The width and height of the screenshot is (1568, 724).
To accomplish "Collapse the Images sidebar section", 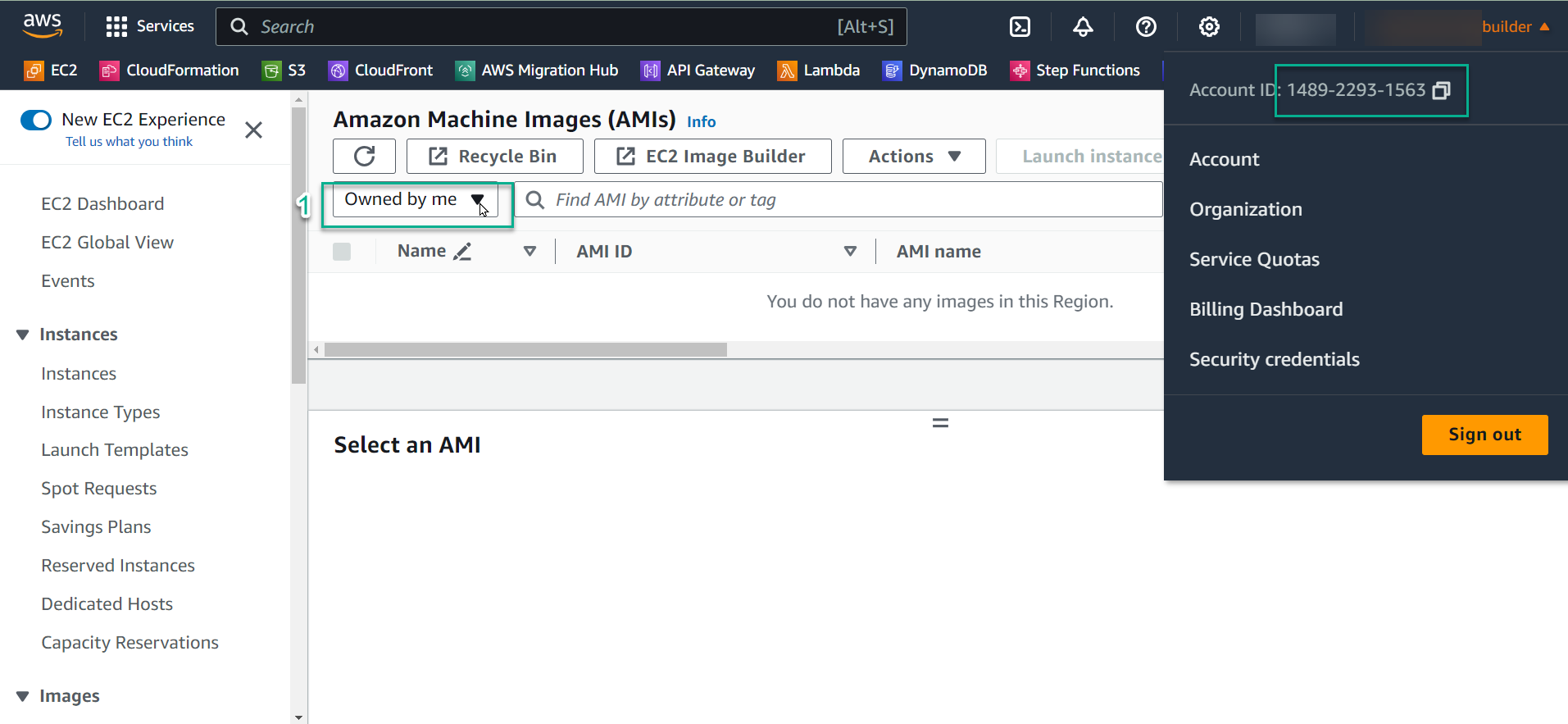I will pos(23,696).
